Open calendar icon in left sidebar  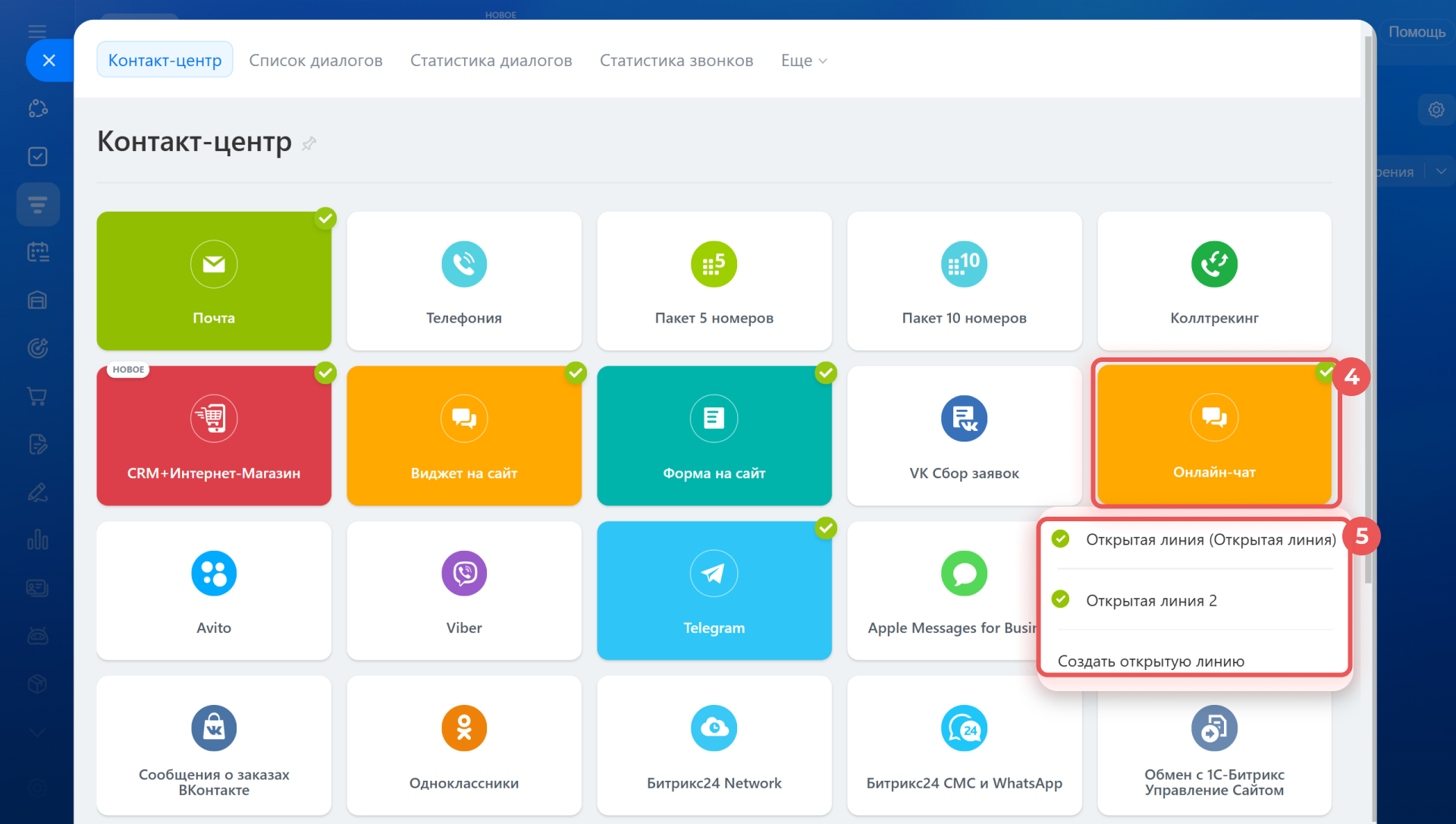38,252
